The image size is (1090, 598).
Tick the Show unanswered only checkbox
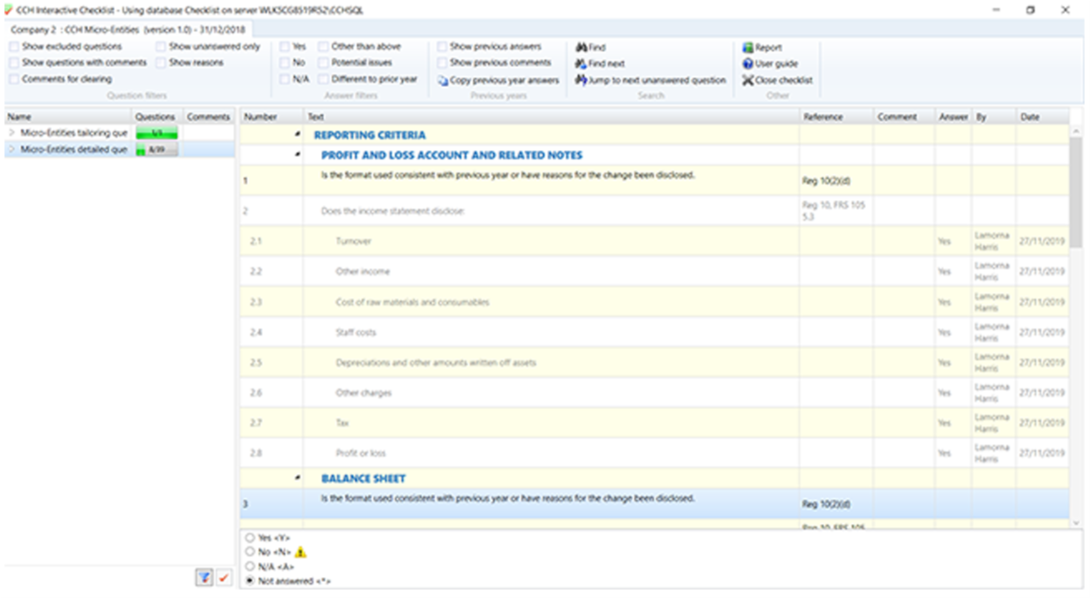coord(161,47)
